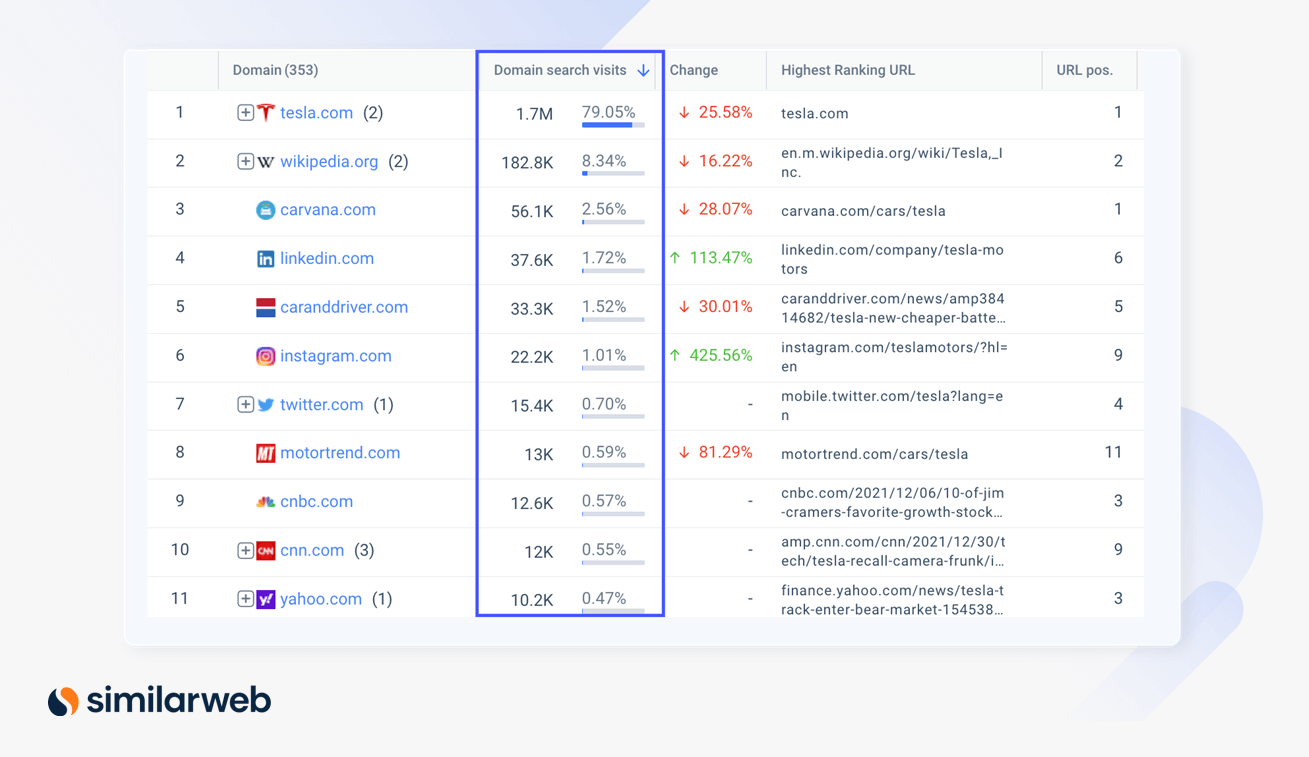1309x757 pixels.
Task: Sort by the Domain (353) column header
Action: (275, 70)
